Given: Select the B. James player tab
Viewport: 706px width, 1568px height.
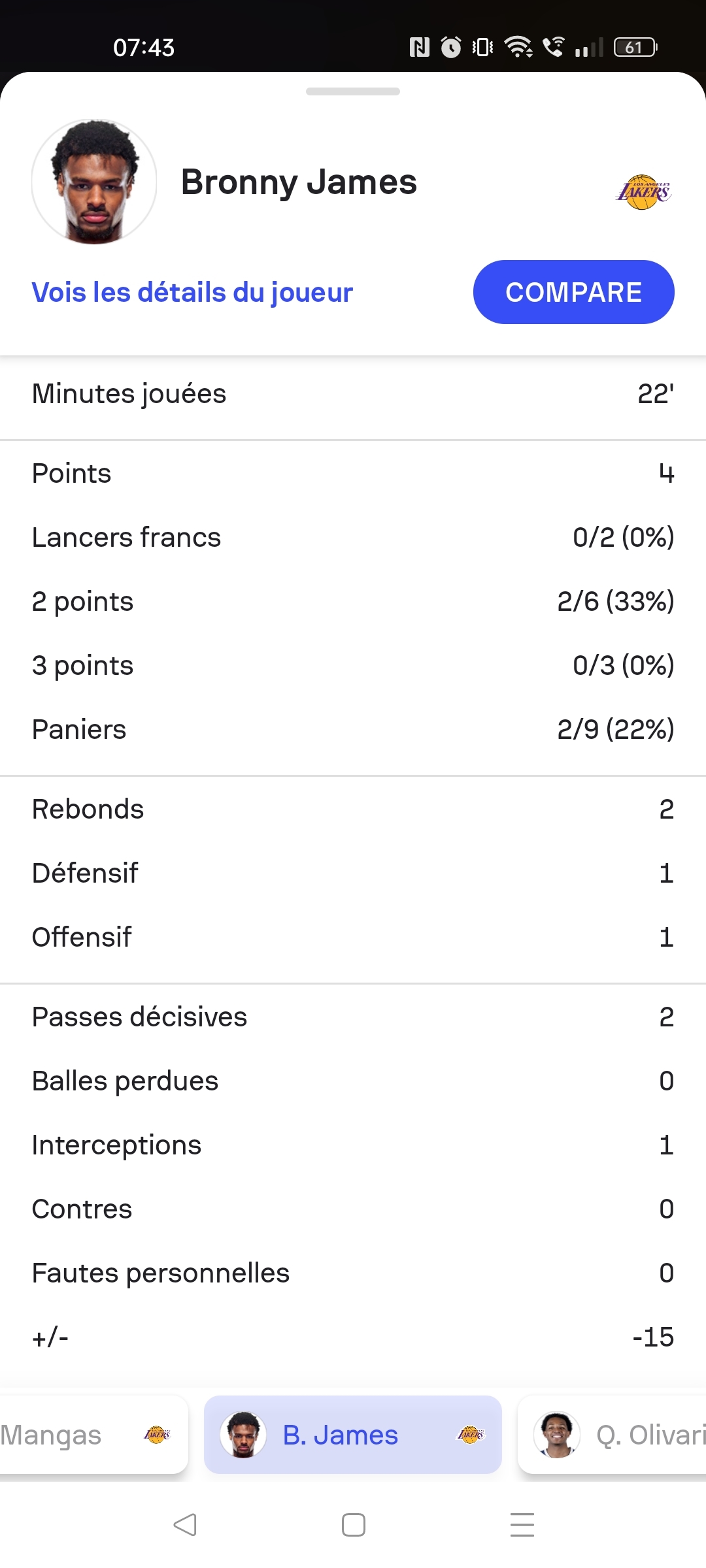Looking at the screenshot, I should [353, 1435].
